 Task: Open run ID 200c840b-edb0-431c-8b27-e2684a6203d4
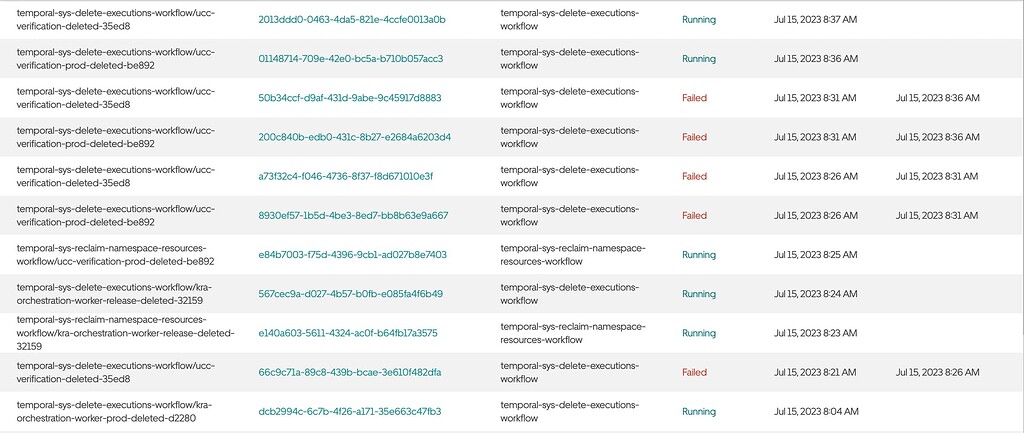click(x=355, y=137)
